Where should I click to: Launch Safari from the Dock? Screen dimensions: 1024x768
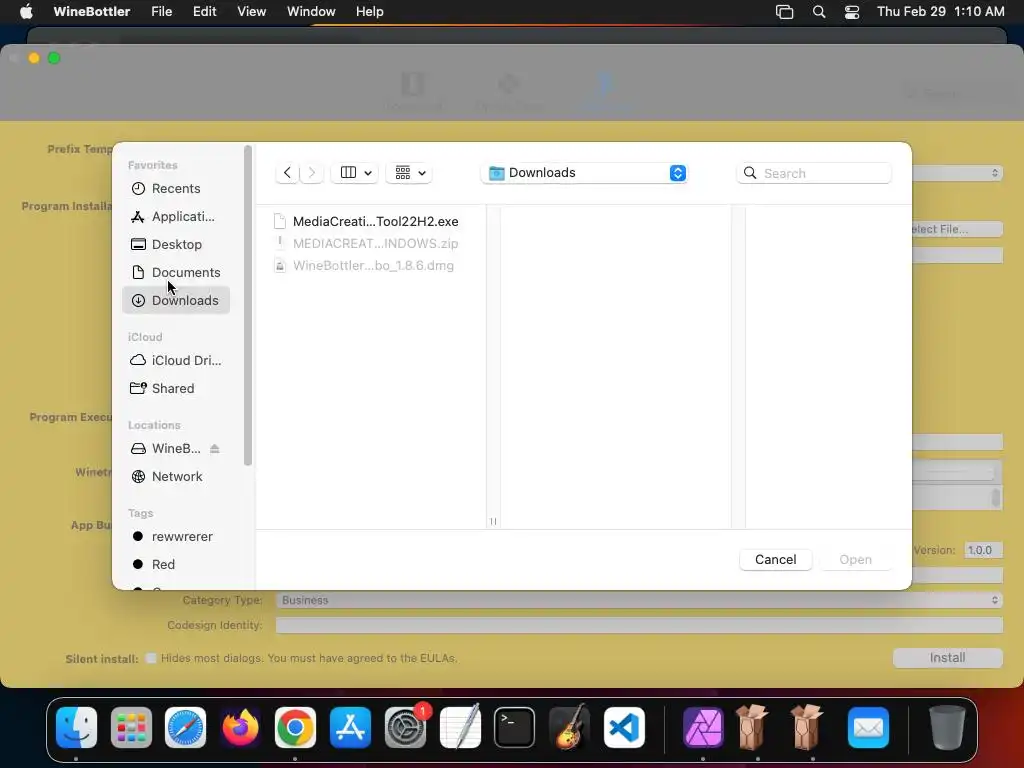click(x=185, y=728)
